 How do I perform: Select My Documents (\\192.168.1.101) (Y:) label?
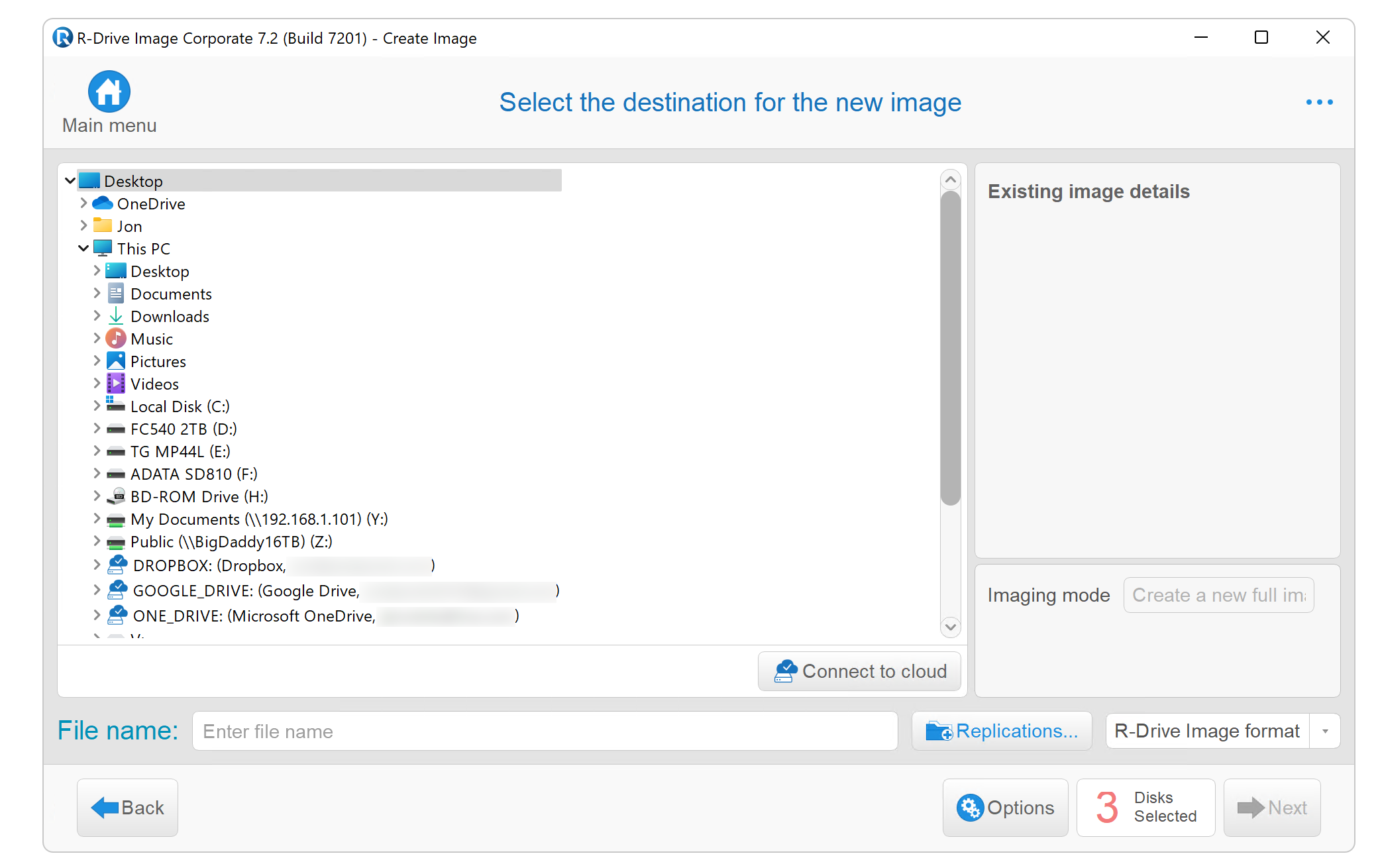tap(259, 519)
